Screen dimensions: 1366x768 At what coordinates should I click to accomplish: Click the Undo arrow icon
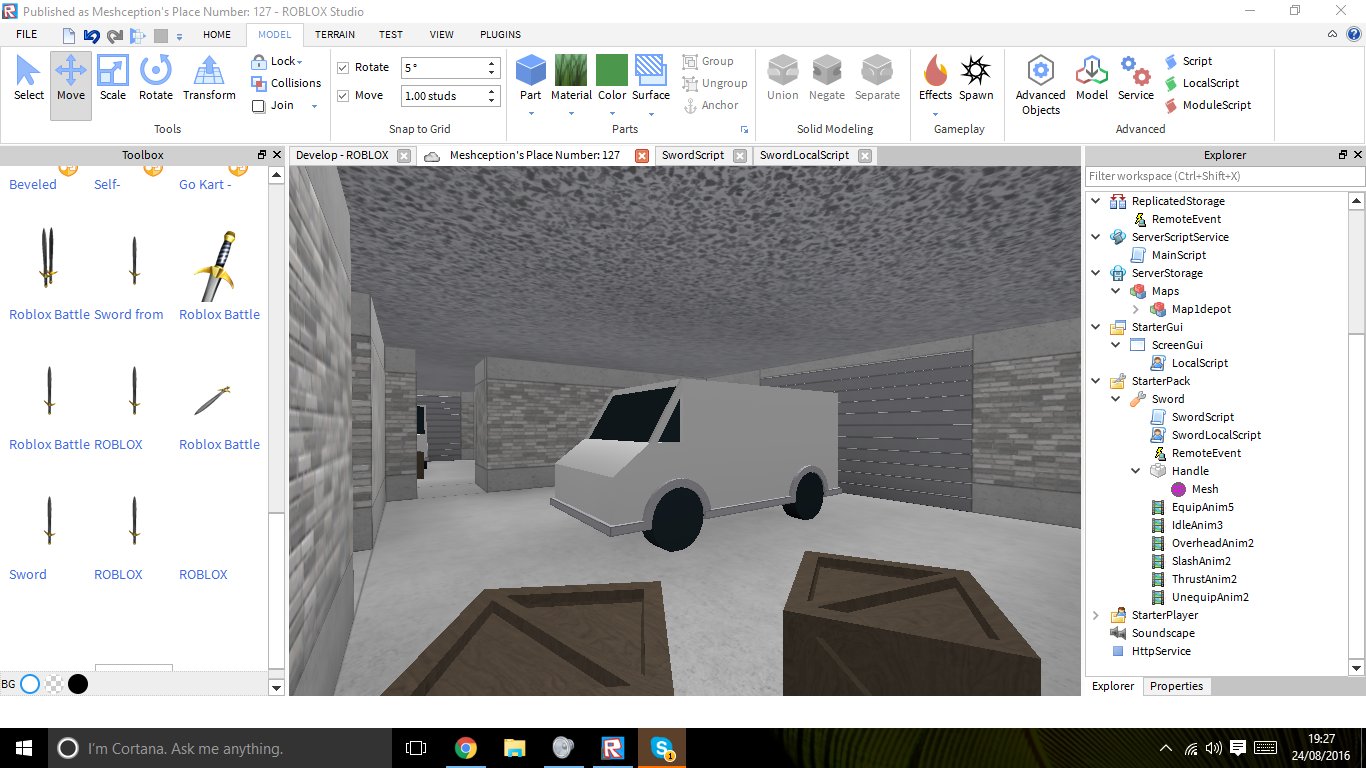pos(91,35)
